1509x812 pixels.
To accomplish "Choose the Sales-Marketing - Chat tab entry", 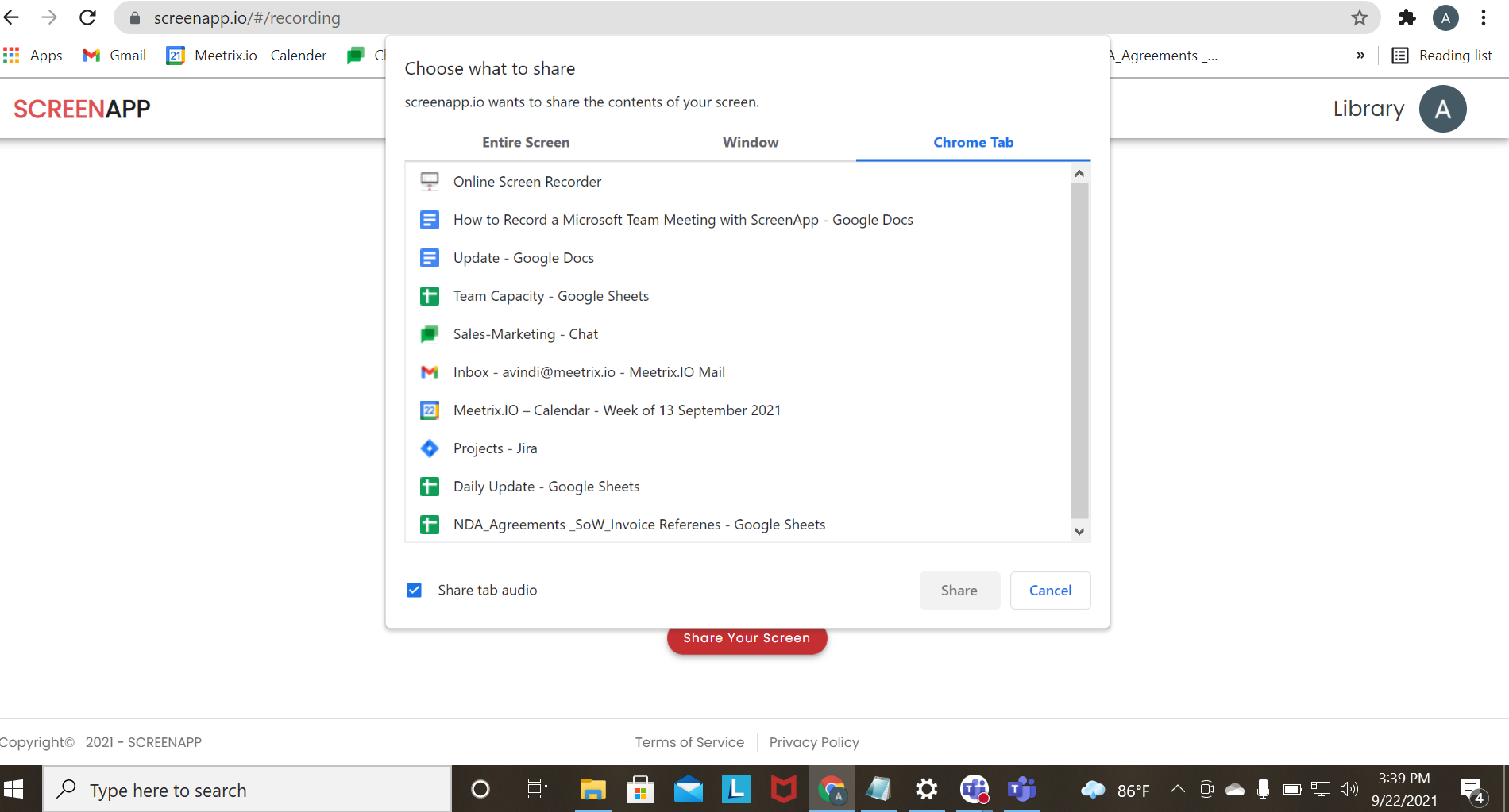I will 525,334.
